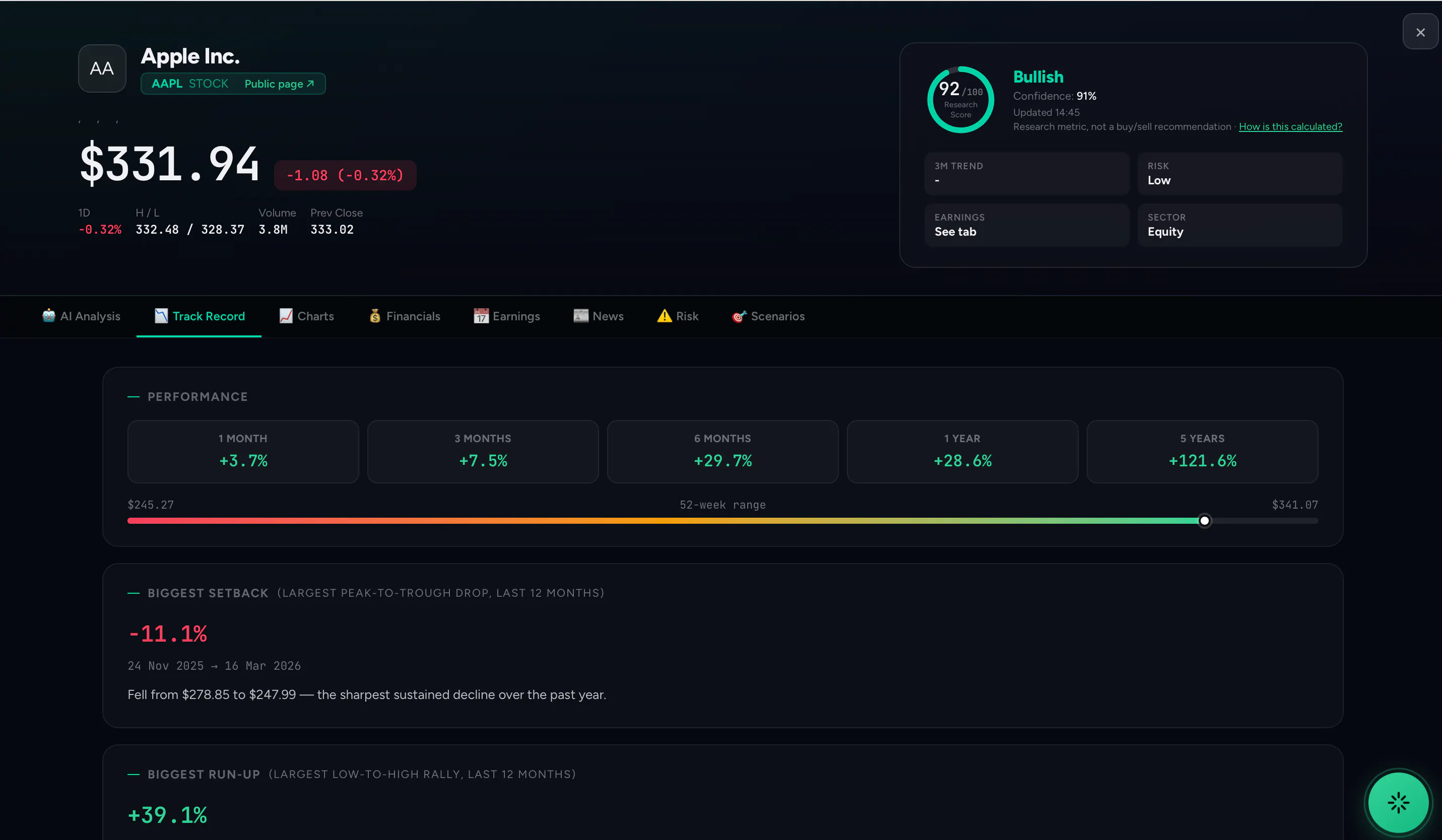
Task: Close the stock detail panel
Action: pyautogui.click(x=1420, y=32)
